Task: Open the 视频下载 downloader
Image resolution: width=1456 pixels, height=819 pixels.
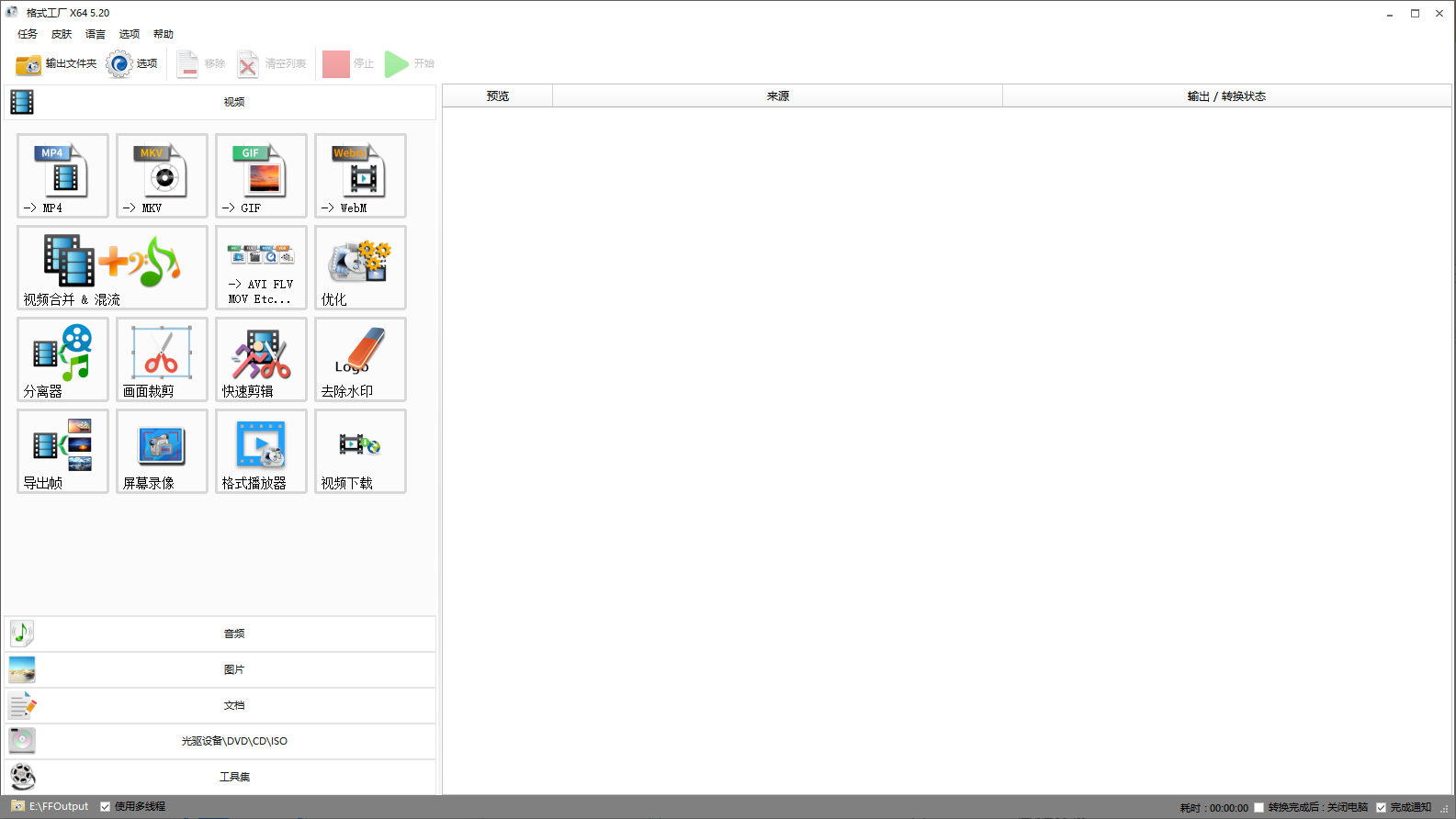Action: click(360, 451)
